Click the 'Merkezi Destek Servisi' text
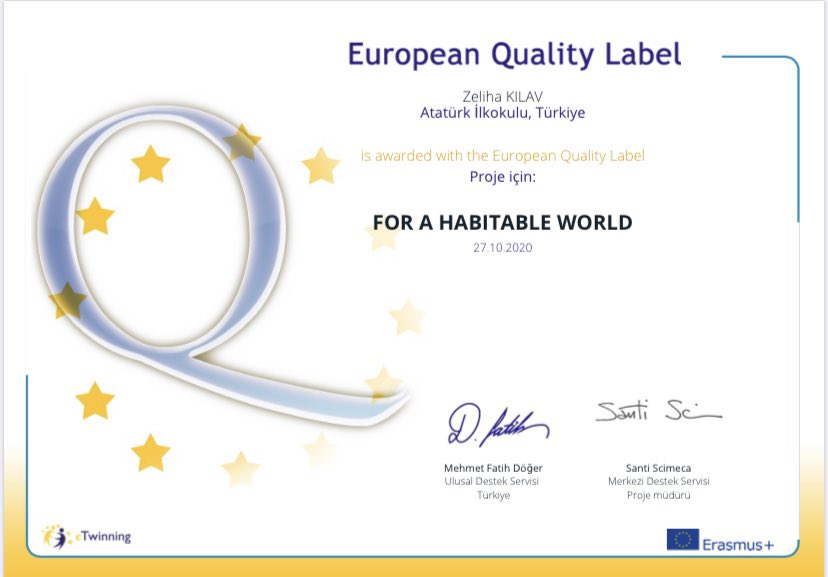Image resolution: width=828 pixels, height=577 pixels. [x=658, y=481]
